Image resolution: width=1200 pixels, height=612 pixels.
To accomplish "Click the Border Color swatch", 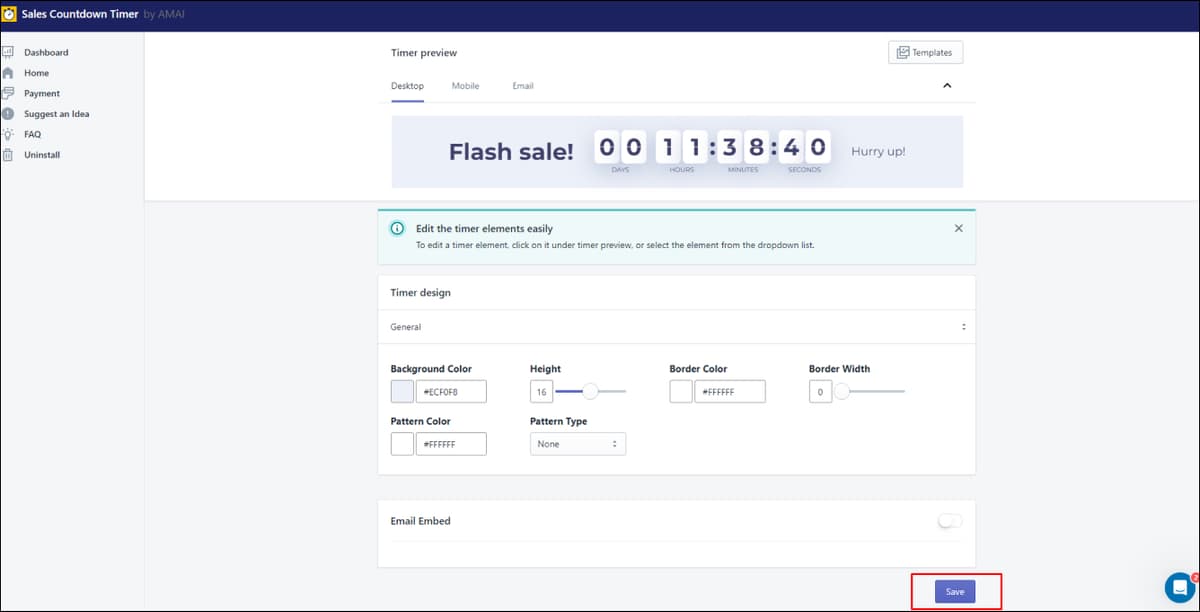I will [681, 391].
